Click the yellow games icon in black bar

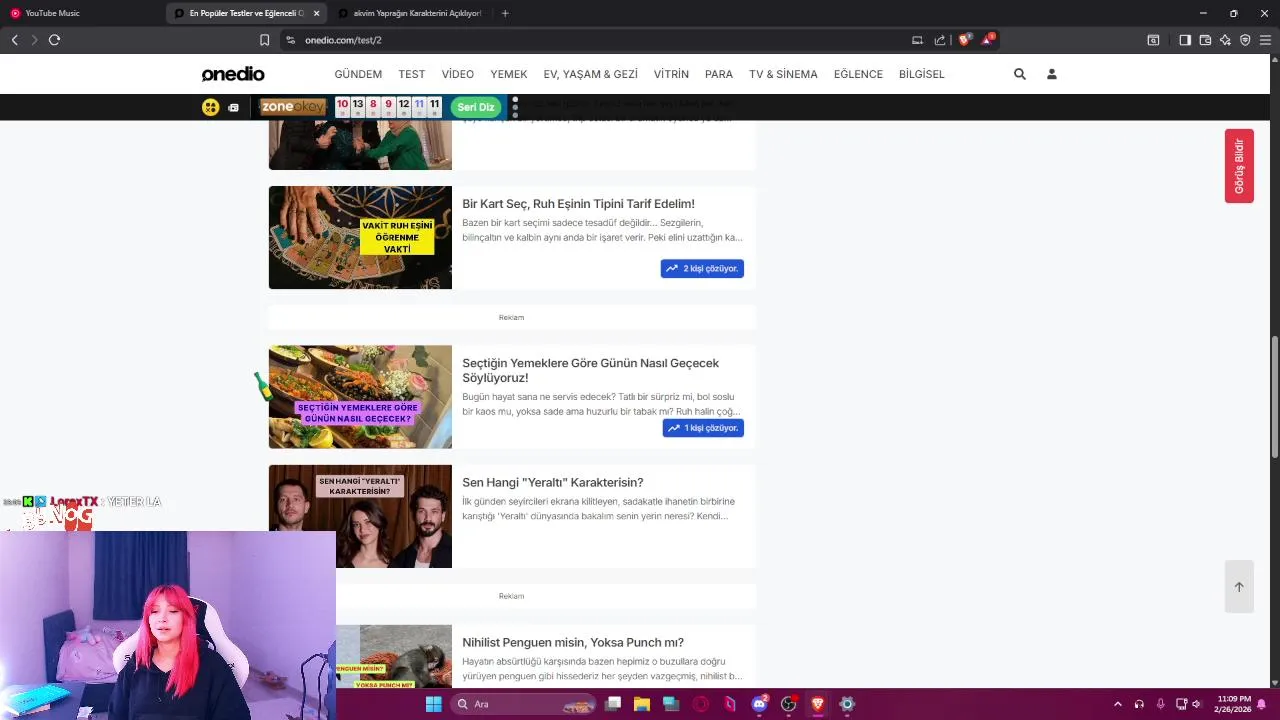point(210,107)
